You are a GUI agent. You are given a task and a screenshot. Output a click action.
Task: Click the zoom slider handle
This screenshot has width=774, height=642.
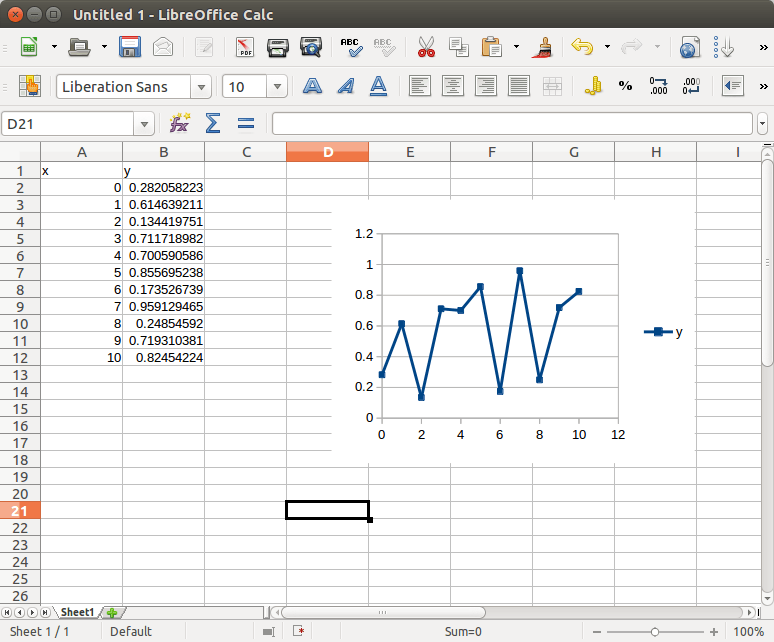click(x=655, y=632)
